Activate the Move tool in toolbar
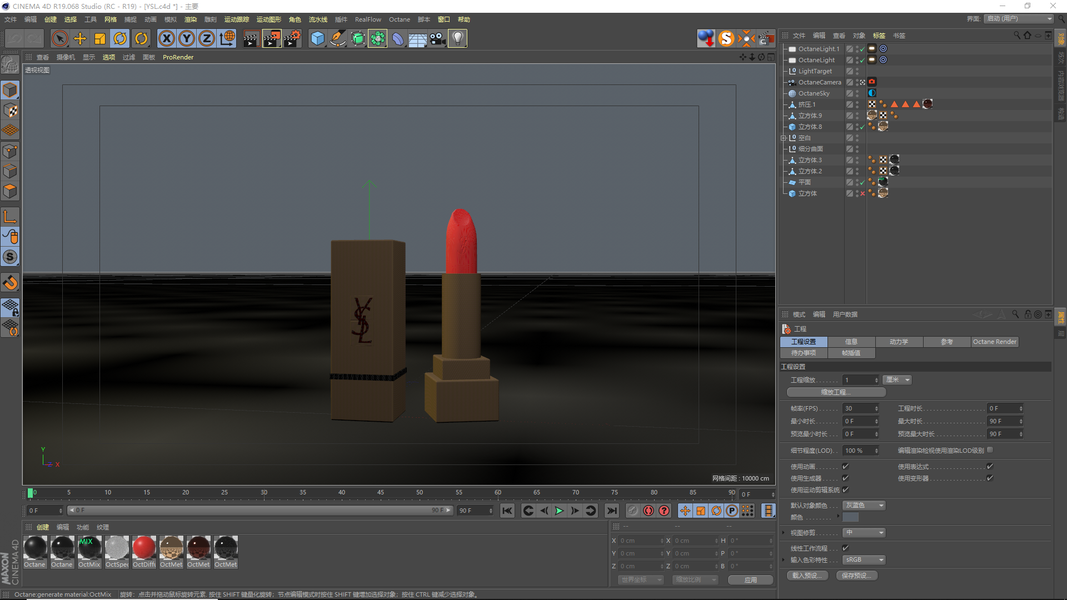 pos(80,39)
